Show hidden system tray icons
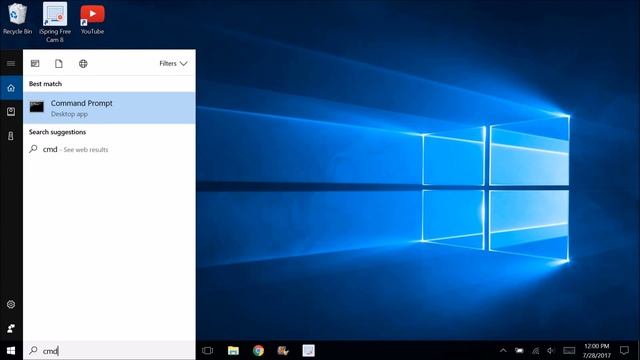640x360 pixels. click(x=503, y=350)
